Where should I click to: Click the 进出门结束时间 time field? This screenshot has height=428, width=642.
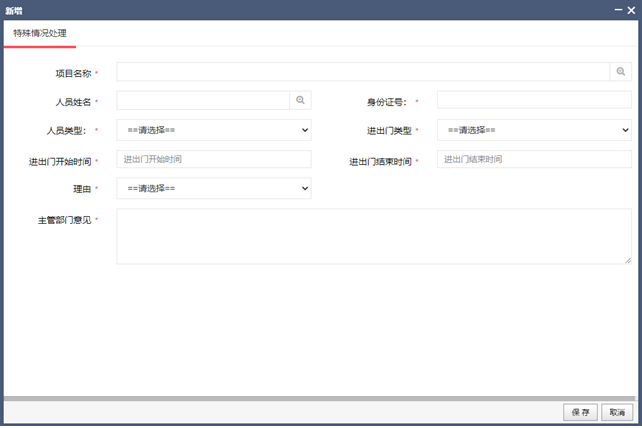[x=534, y=159]
